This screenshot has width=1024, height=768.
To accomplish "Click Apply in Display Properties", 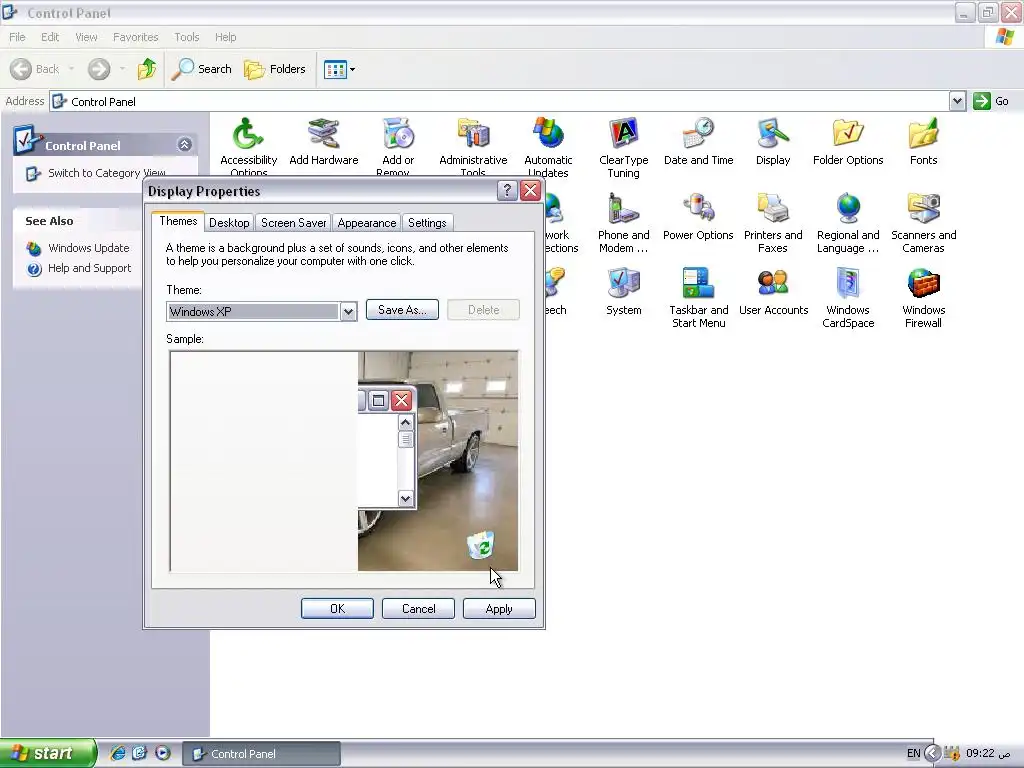I will 499,609.
